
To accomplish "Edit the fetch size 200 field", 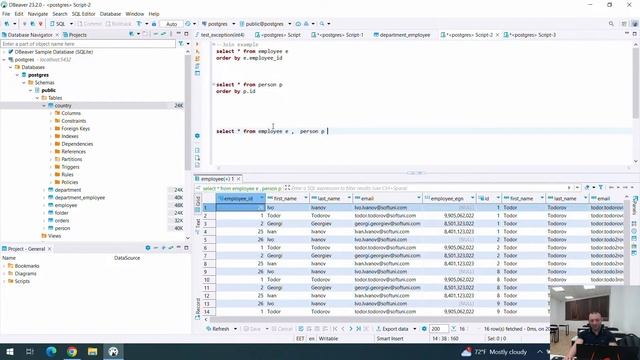I will coord(438,329).
